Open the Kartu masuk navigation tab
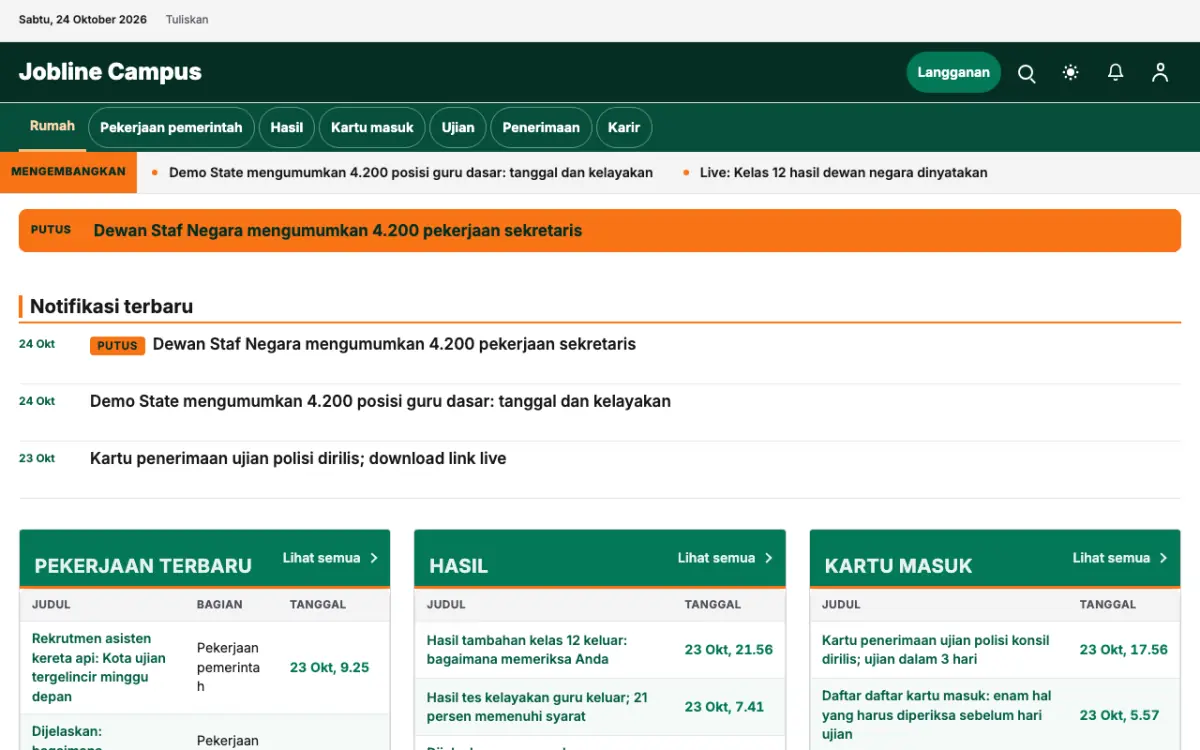 tap(372, 128)
